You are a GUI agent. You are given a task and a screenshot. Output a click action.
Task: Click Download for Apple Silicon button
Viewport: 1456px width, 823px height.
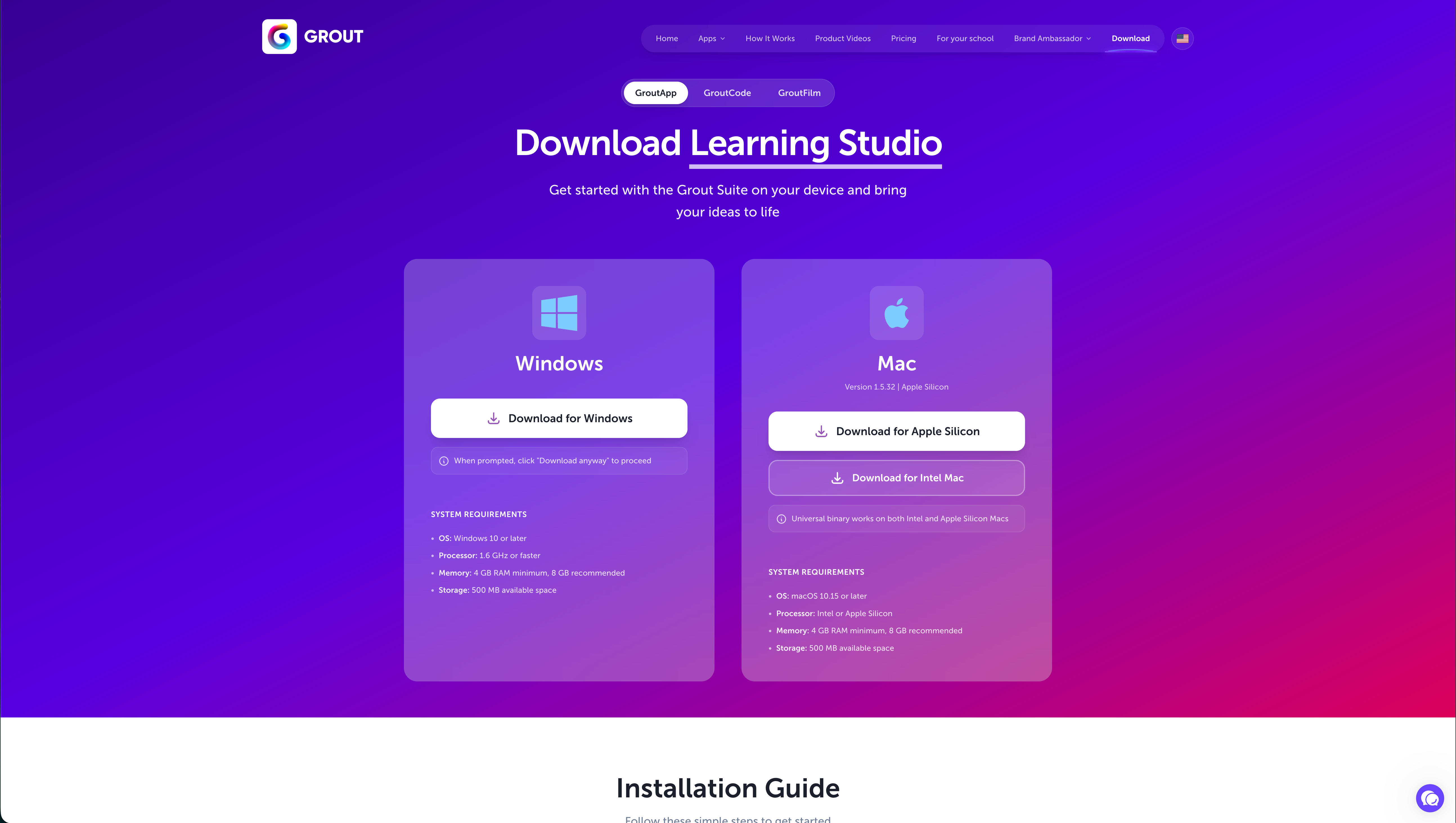[x=896, y=431]
